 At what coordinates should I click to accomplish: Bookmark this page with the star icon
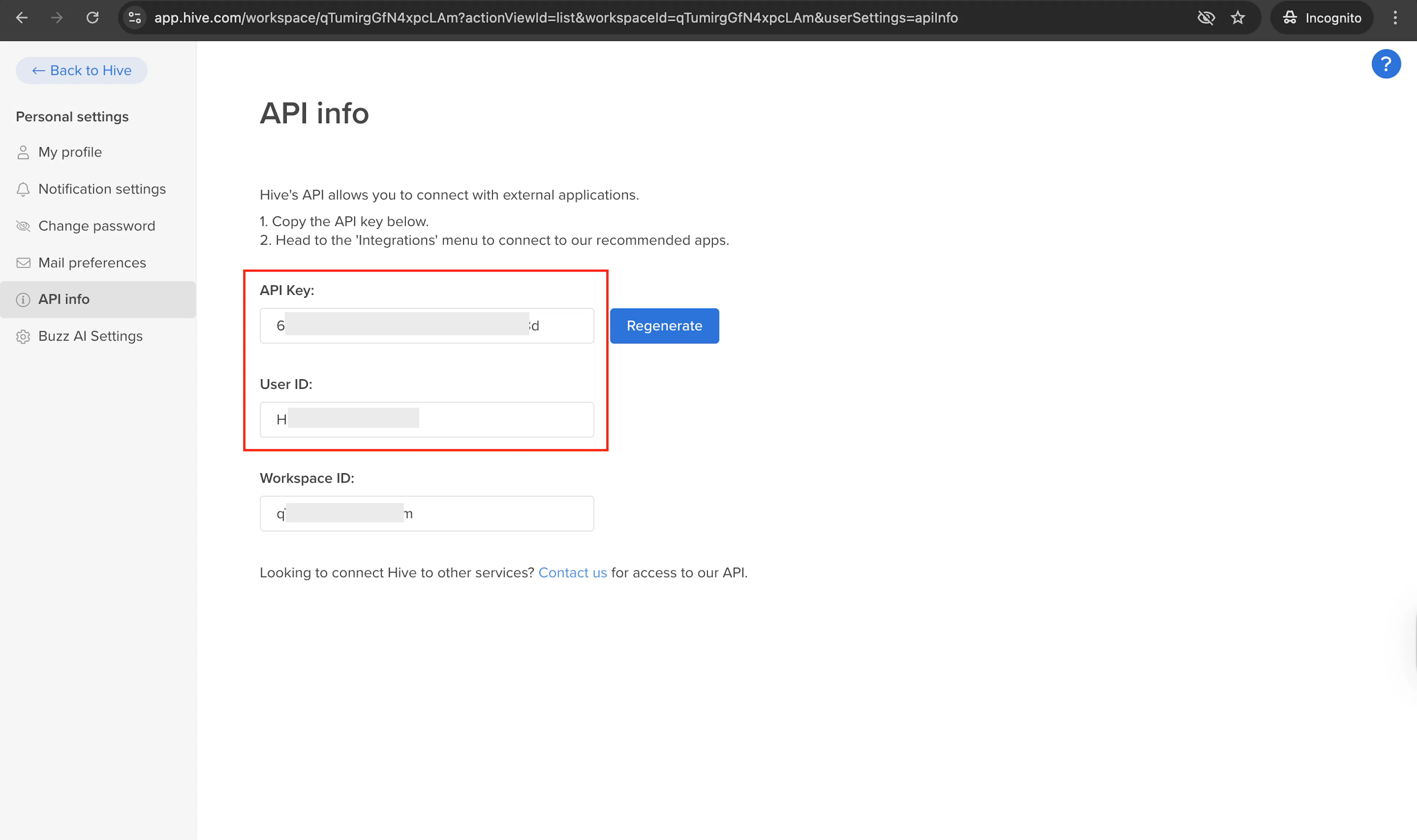(1238, 18)
